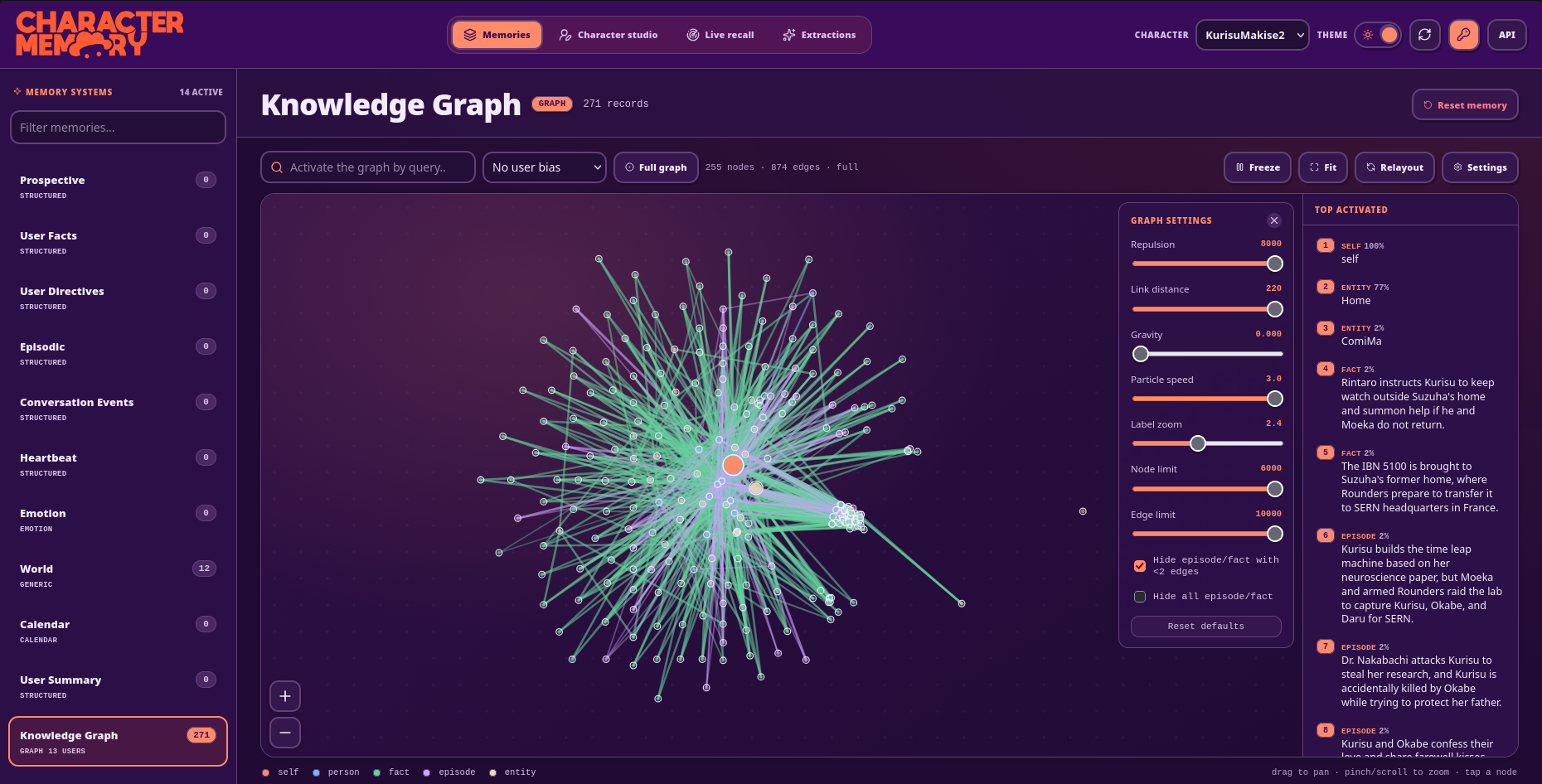Open the Memories tab

tap(497, 35)
